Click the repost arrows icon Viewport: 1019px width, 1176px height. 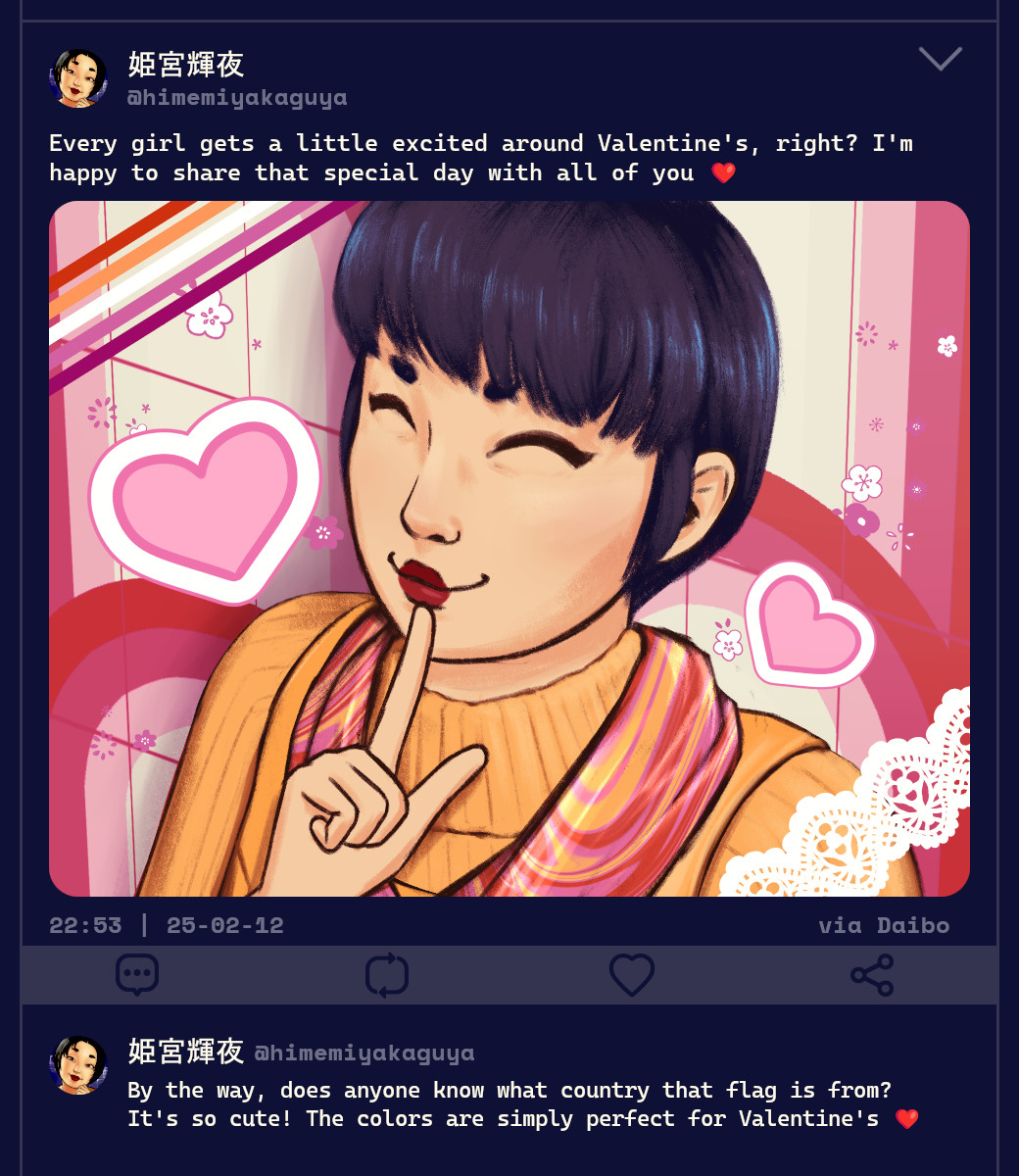tap(387, 975)
